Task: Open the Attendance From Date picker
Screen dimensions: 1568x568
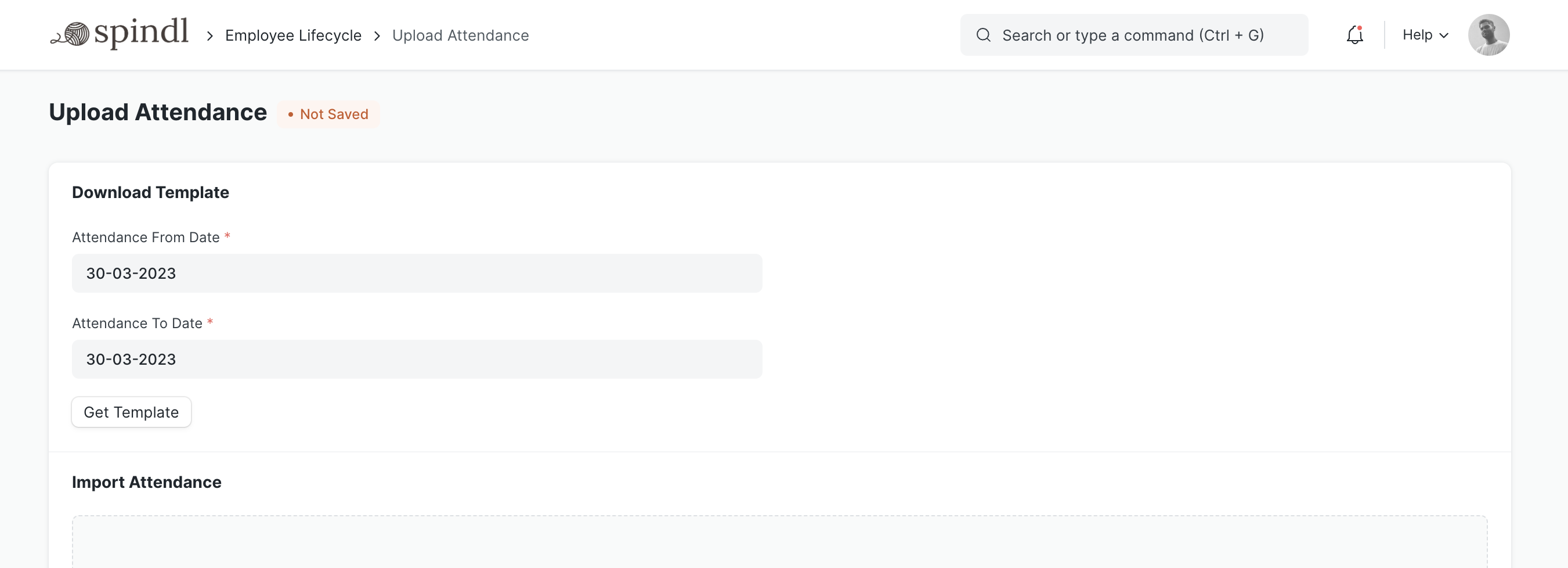Action: point(416,273)
